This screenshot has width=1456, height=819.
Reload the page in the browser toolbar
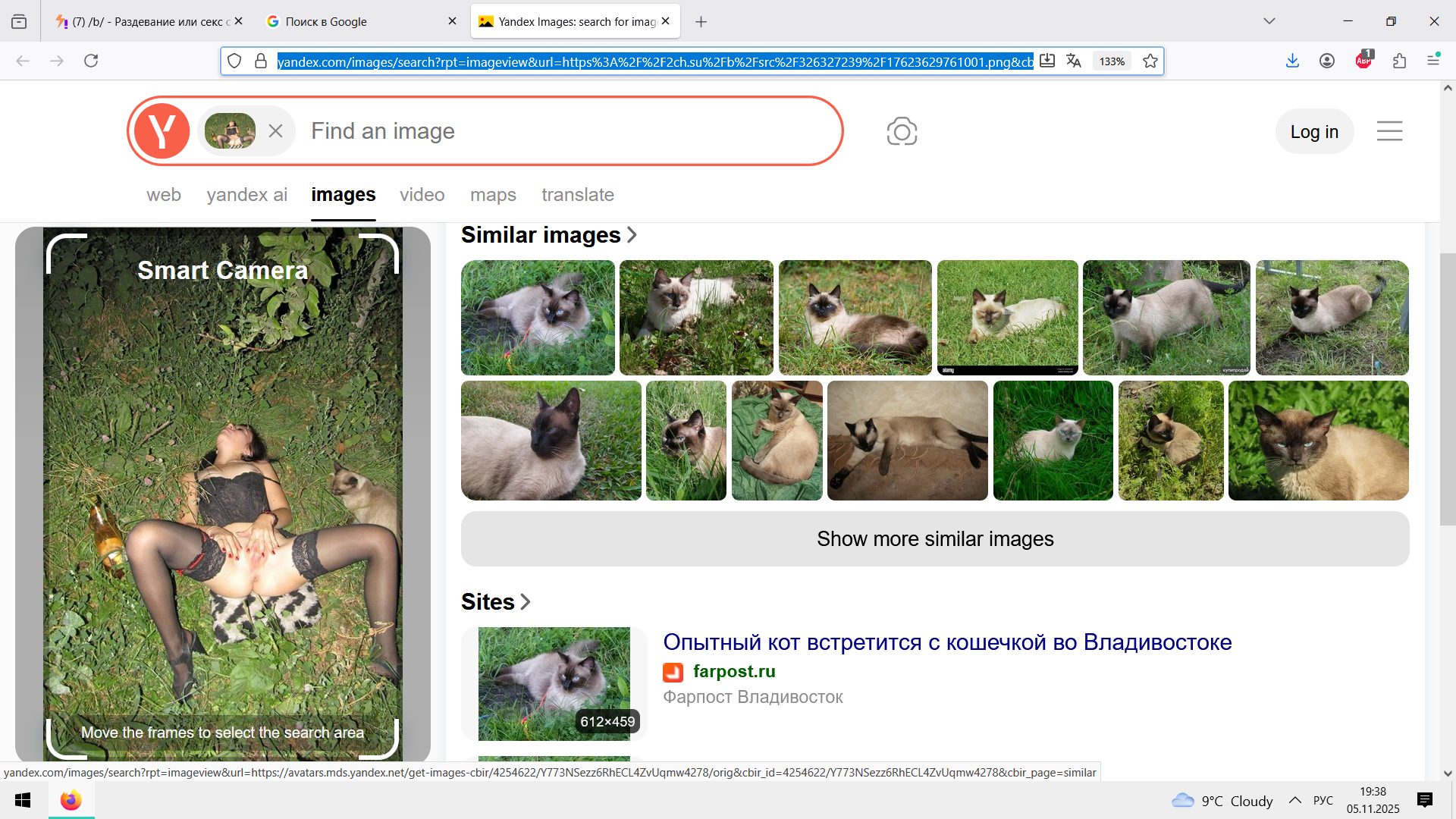(x=91, y=61)
